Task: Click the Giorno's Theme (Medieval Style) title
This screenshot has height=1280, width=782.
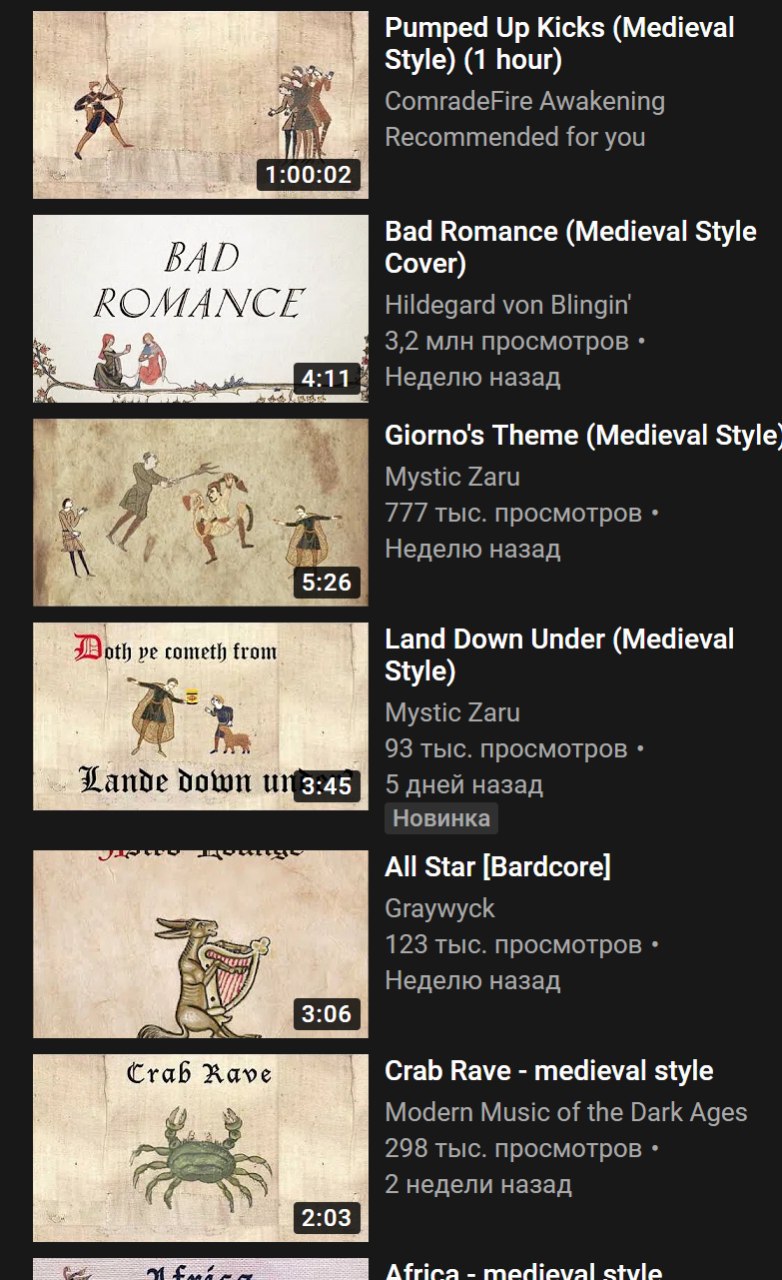Action: [583, 436]
